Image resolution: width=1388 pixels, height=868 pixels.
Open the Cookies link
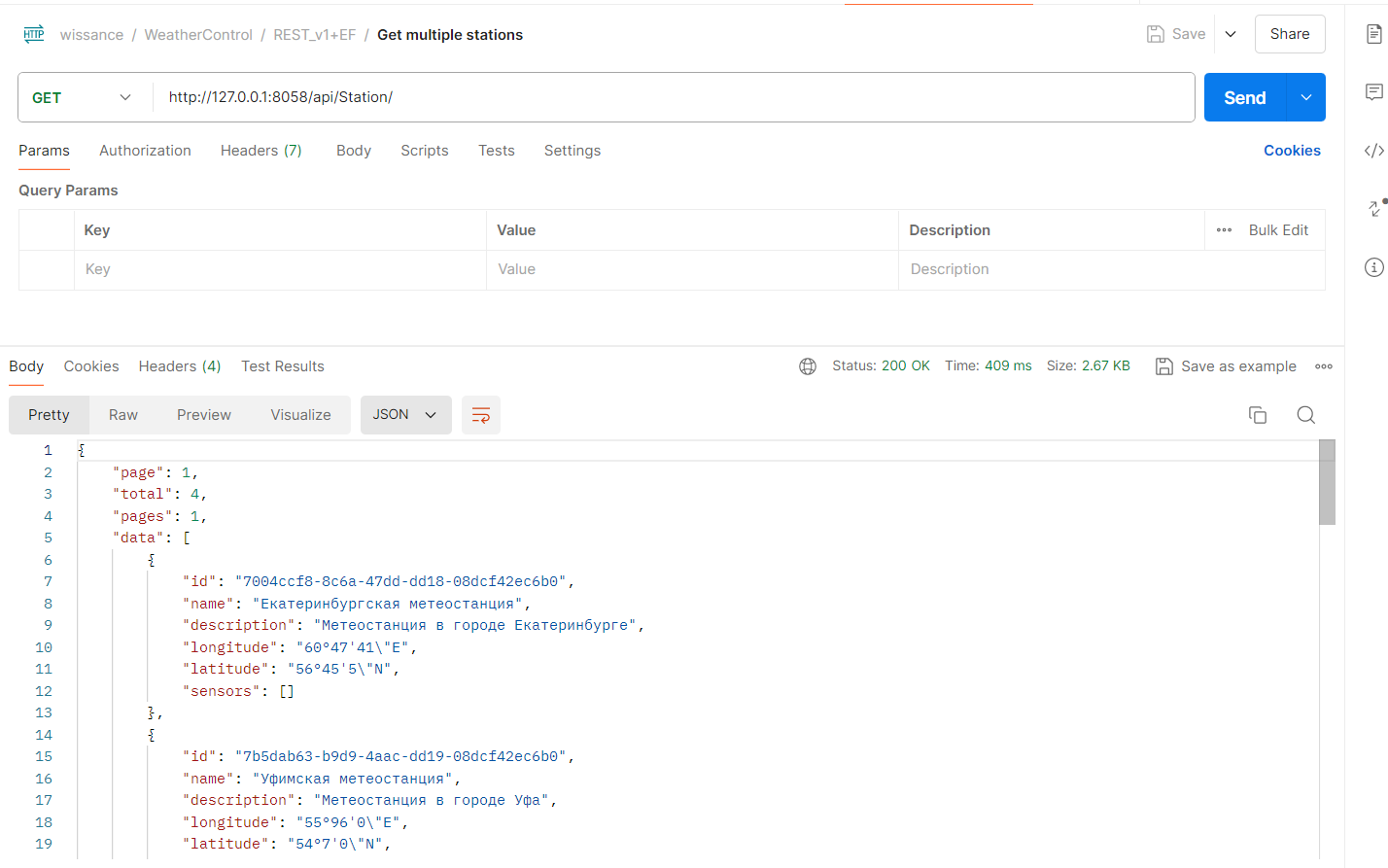(1291, 151)
